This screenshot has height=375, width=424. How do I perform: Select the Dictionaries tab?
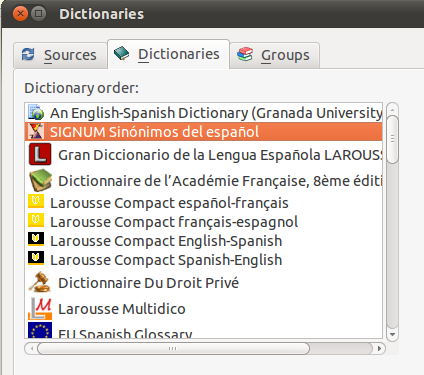click(169, 54)
